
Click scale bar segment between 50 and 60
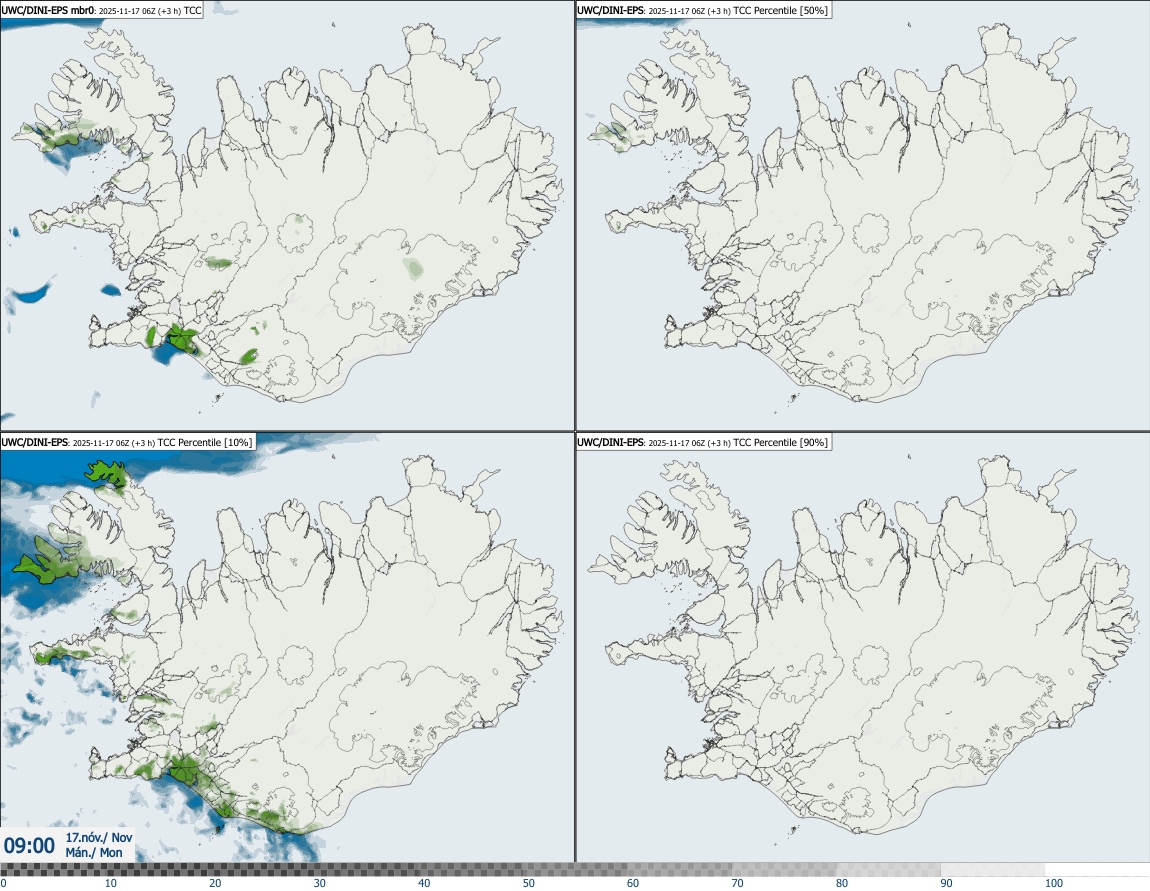click(575, 870)
